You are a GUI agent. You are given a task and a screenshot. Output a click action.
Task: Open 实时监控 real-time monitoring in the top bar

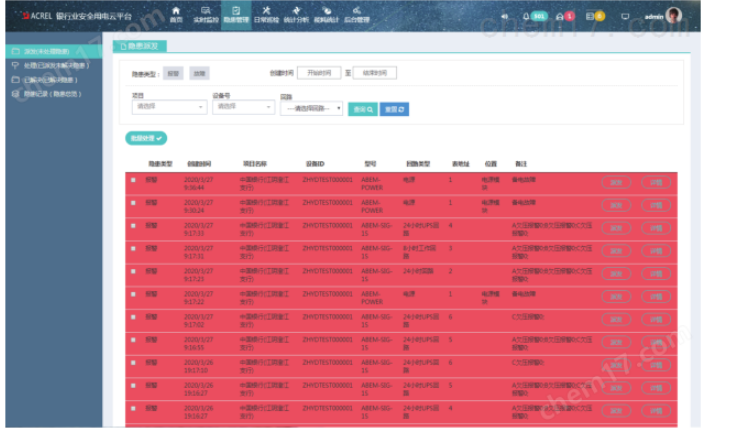[x=205, y=14]
